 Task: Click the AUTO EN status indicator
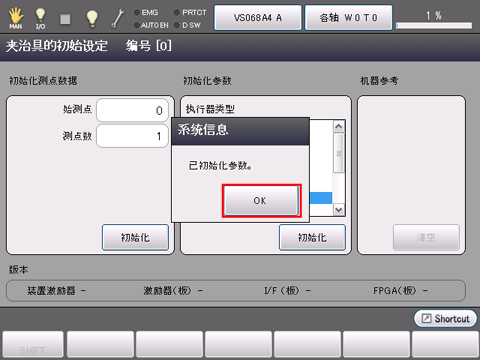pyautogui.click(x=151, y=25)
